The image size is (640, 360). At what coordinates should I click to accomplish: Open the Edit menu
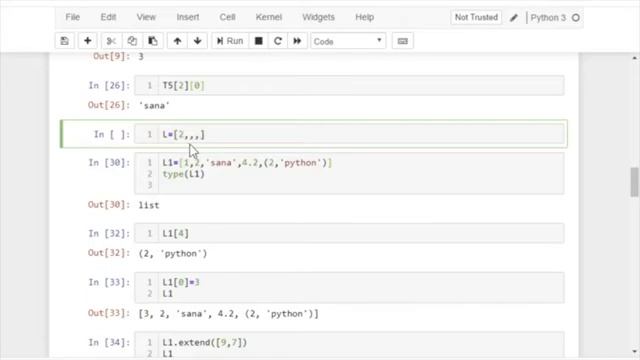click(108, 17)
